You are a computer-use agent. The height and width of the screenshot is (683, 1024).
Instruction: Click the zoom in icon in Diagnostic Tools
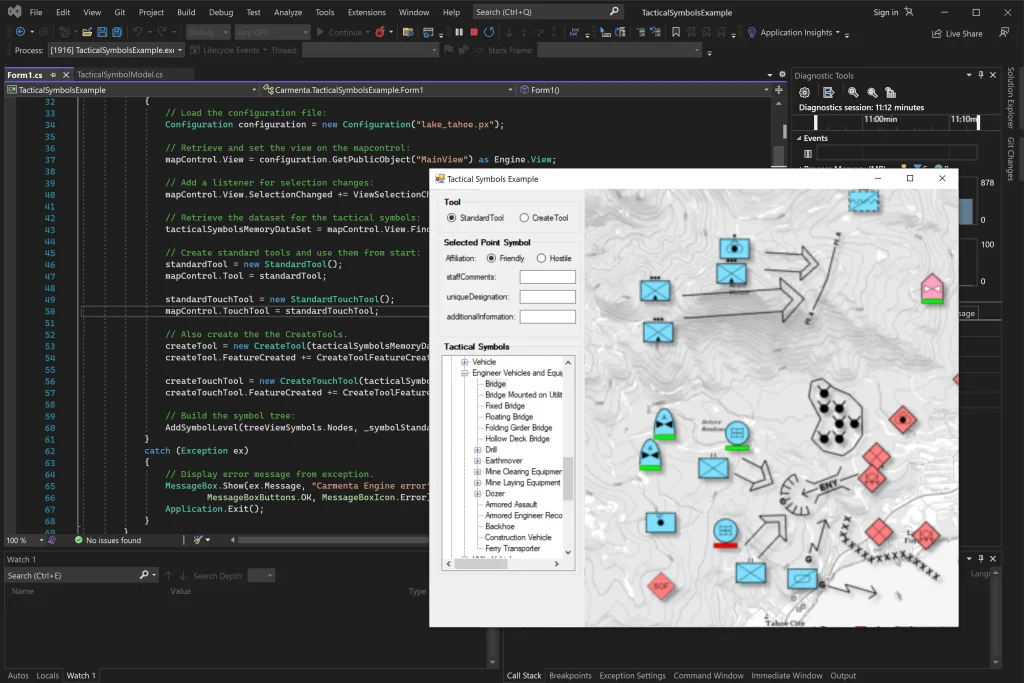pos(853,92)
